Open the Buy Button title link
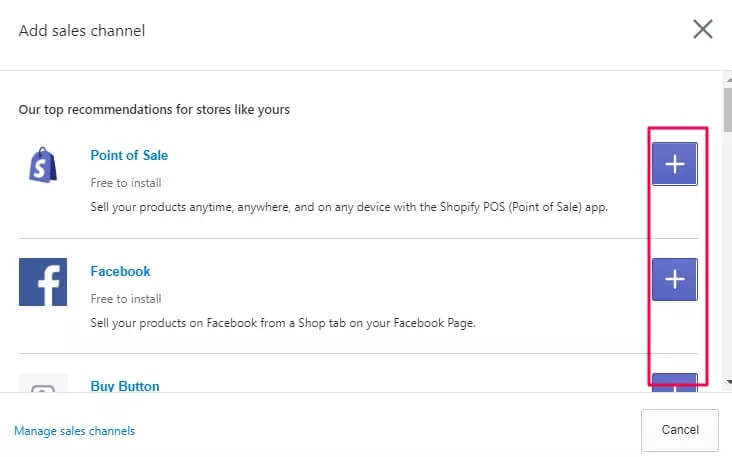The height and width of the screenshot is (457, 732). (125, 386)
